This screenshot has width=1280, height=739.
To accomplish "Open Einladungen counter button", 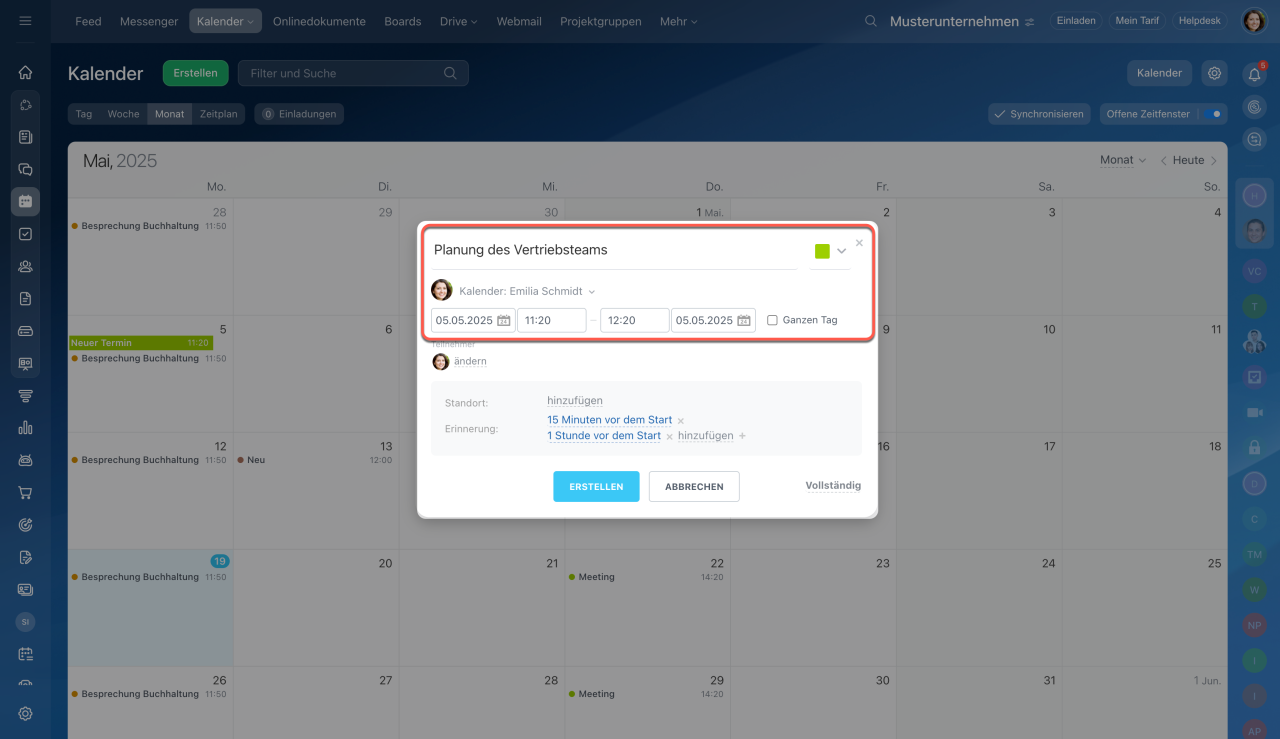I will point(299,114).
